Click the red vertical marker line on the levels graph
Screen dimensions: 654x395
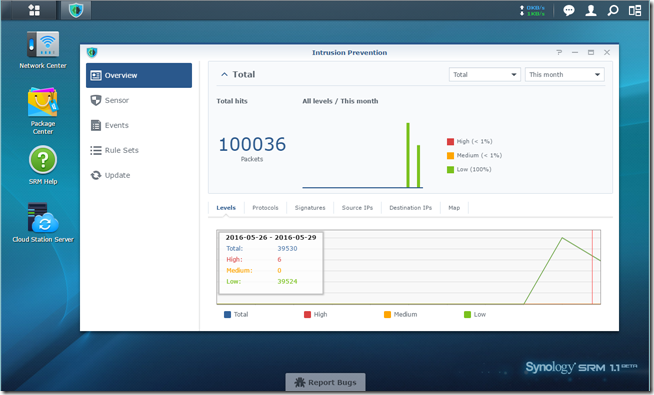pyautogui.click(x=592, y=267)
